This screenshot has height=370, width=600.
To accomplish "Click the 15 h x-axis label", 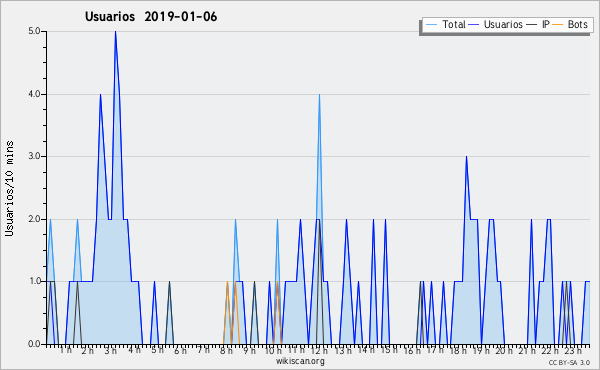I will [389, 350].
